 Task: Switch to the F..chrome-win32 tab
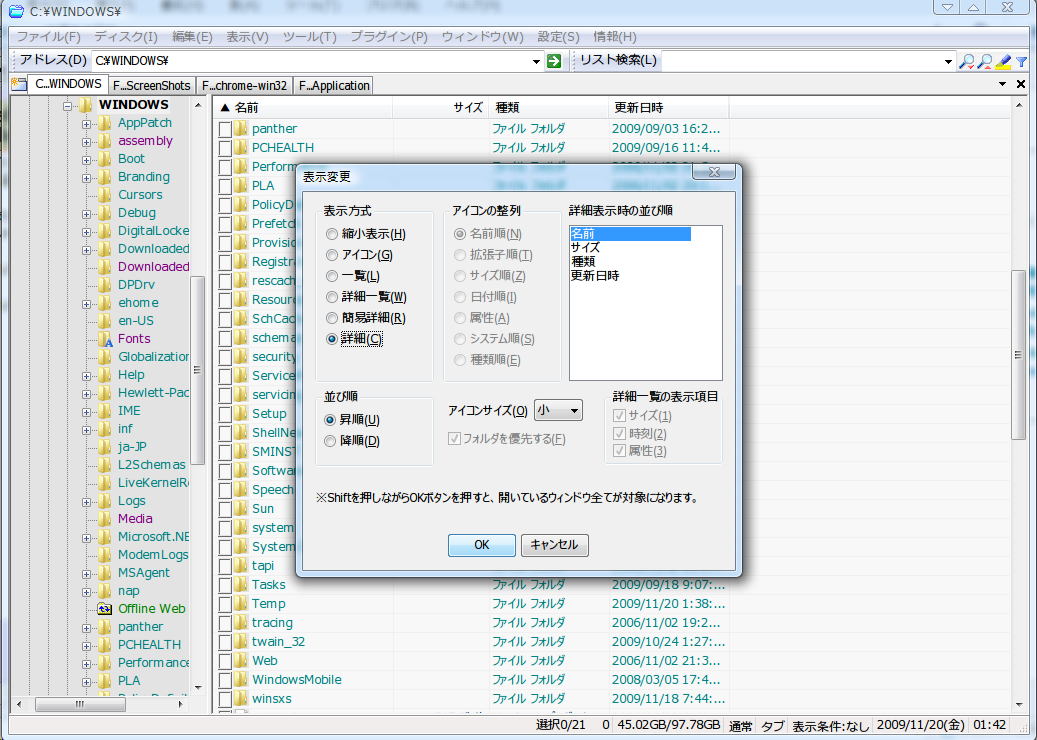[x=244, y=85]
